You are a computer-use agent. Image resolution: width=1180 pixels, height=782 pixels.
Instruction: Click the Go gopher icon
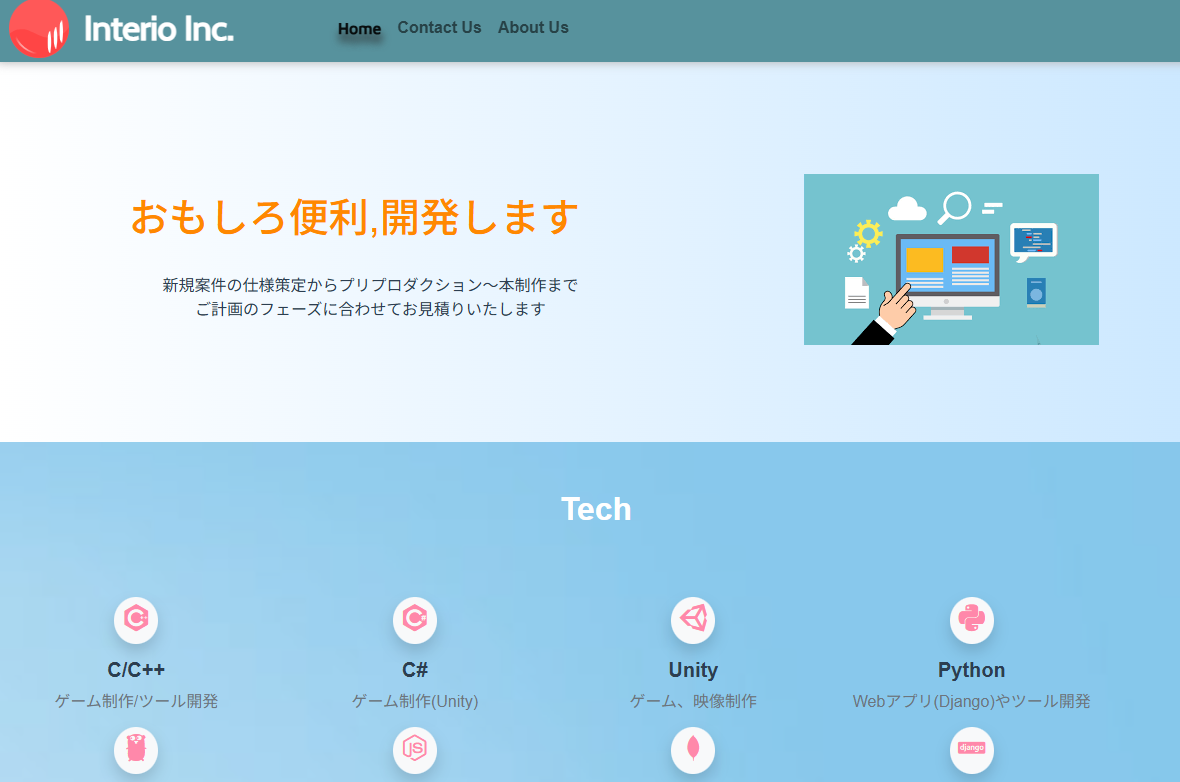coord(136,749)
